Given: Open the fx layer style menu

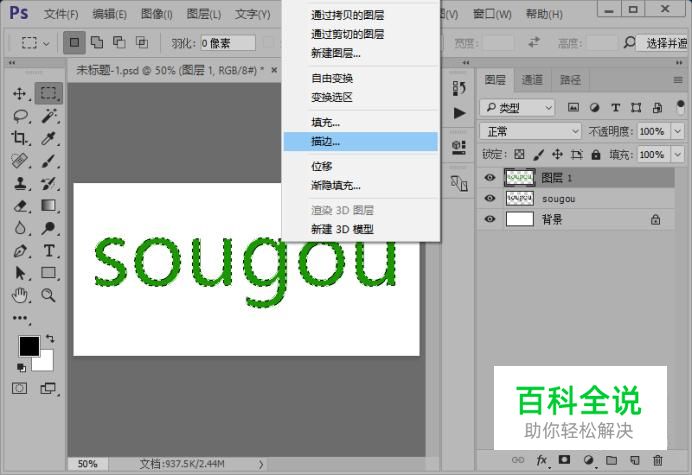Looking at the screenshot, I should click(x=542, y=460).
